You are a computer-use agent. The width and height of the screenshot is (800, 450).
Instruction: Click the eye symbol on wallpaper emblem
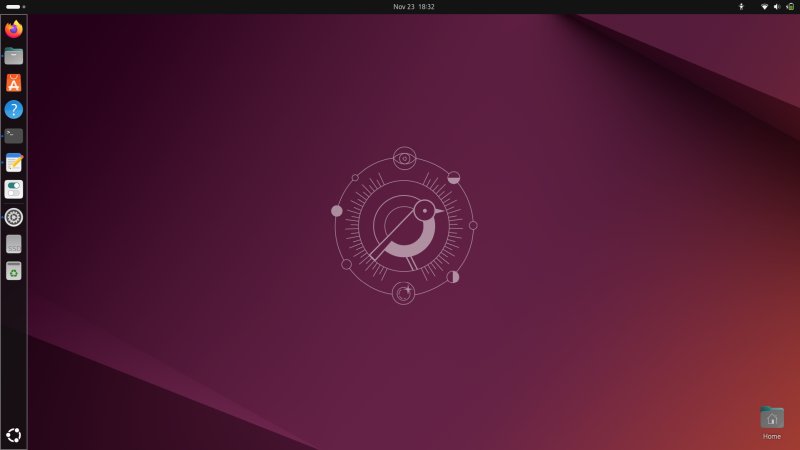point(404,157)
